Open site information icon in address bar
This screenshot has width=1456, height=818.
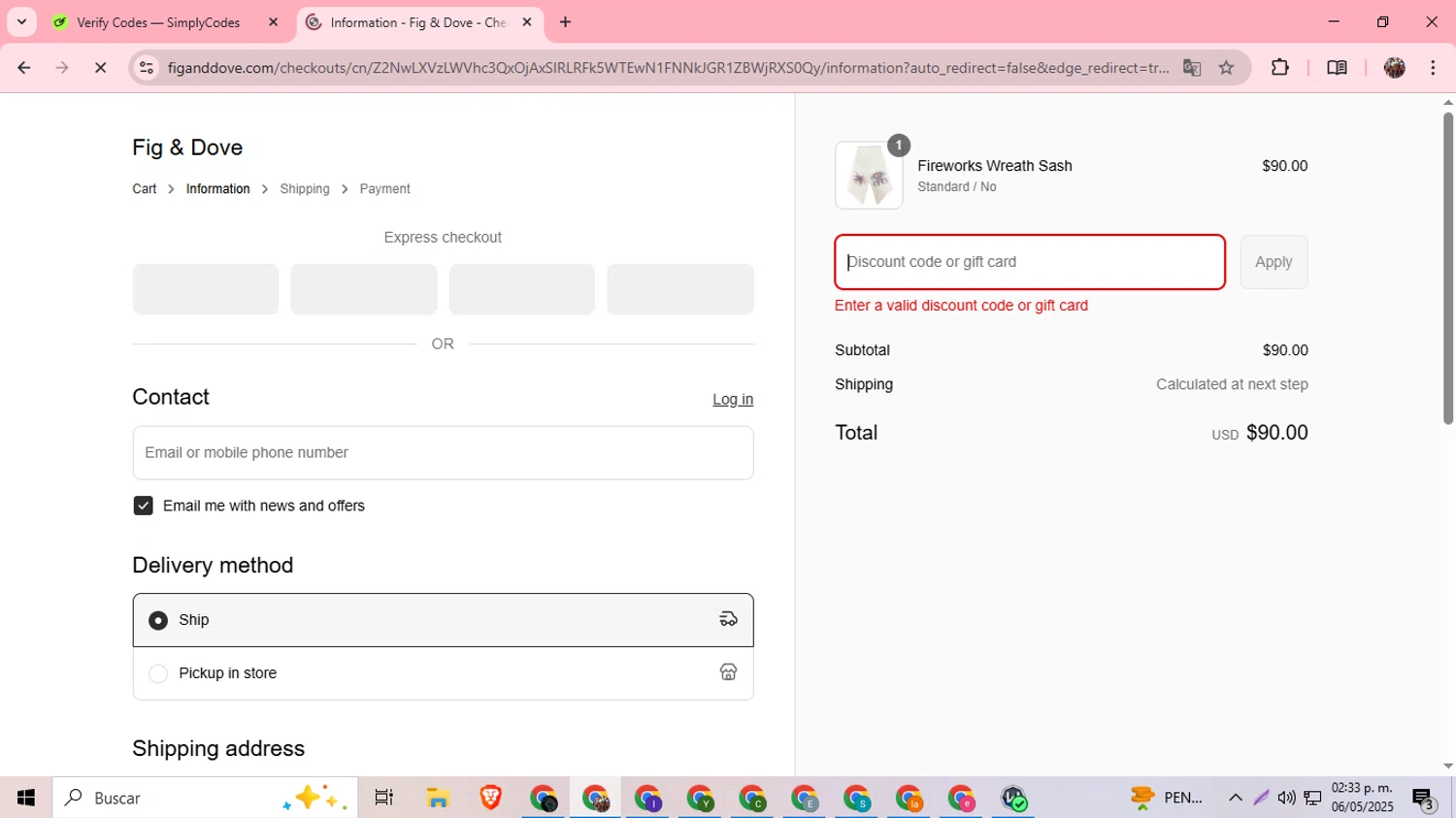tap(147, 68)
